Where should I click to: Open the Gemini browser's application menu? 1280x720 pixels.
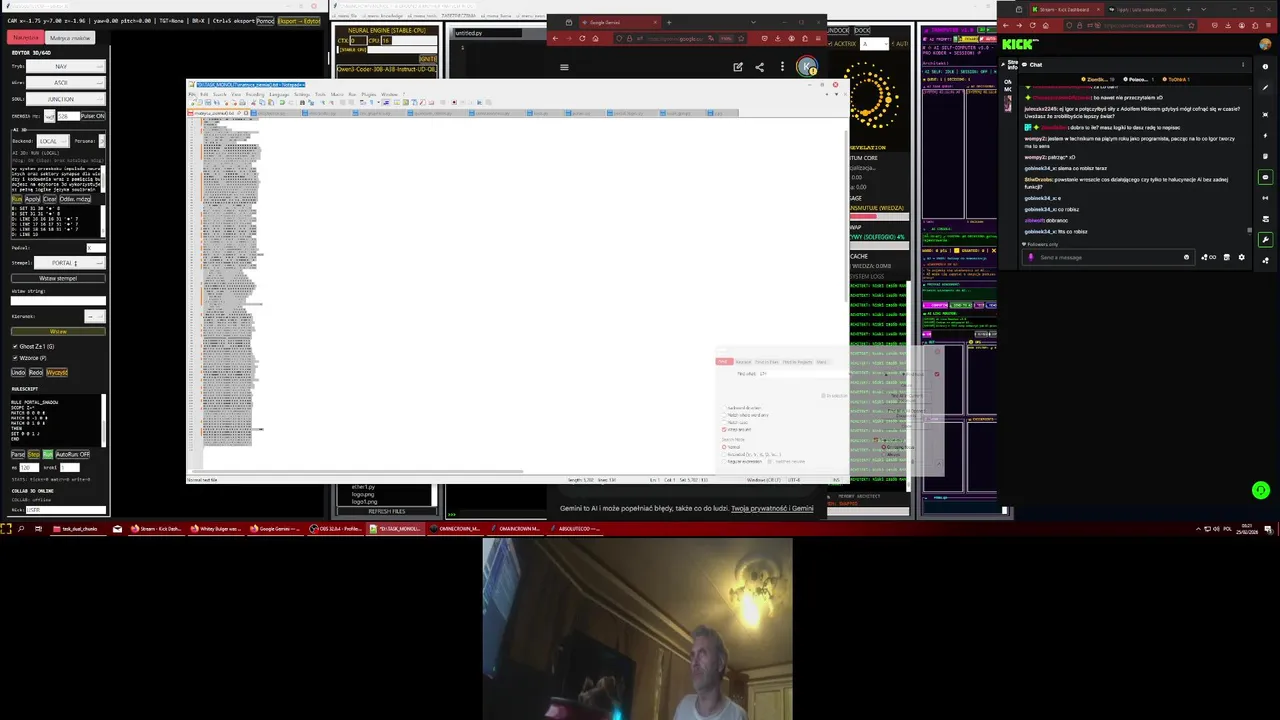(x=818, y=38)
